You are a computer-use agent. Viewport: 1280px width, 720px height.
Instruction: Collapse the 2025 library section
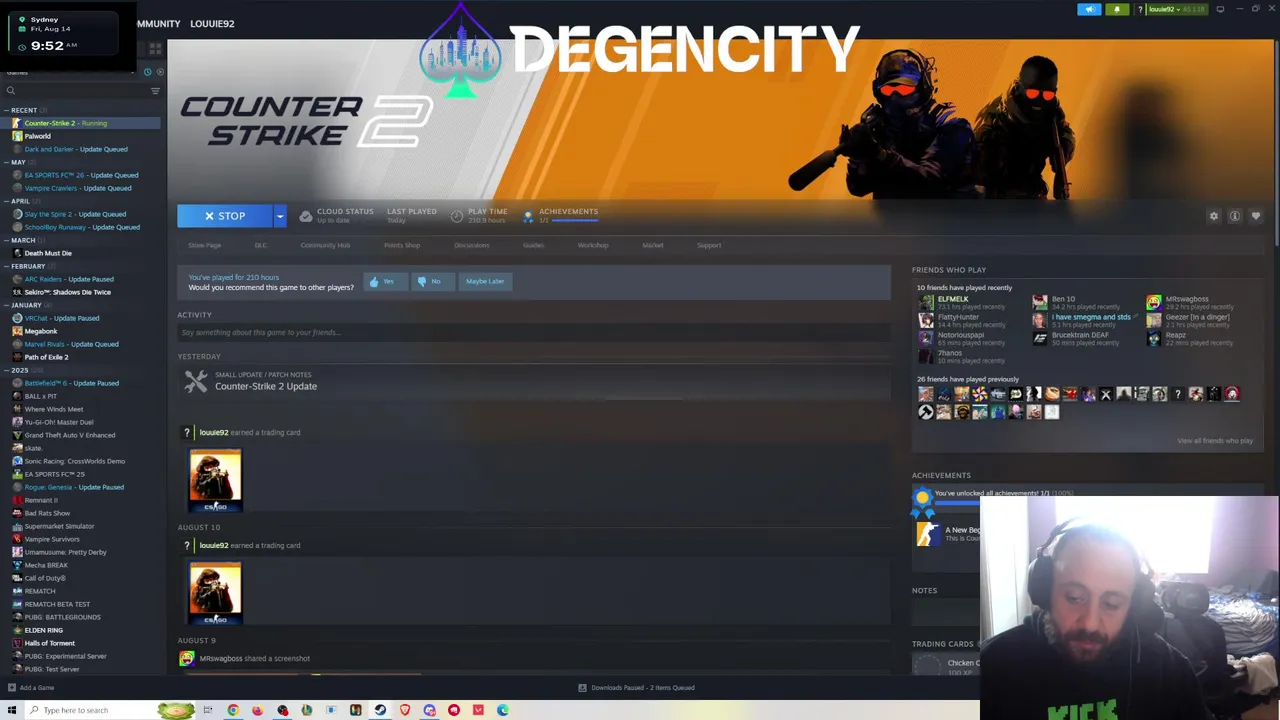(7, 370)
